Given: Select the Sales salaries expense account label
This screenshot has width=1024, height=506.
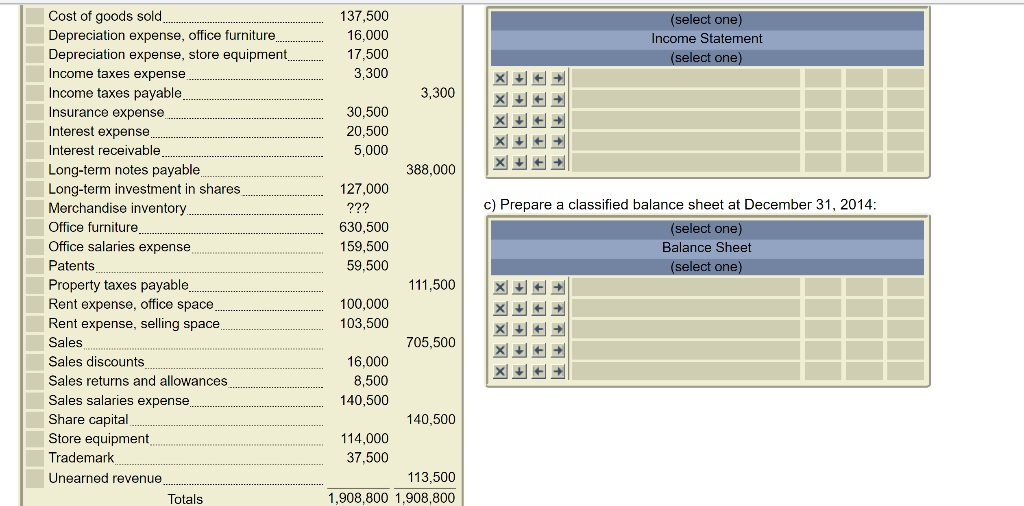Looking at the screenshot, I should click(x=119, y=400).
